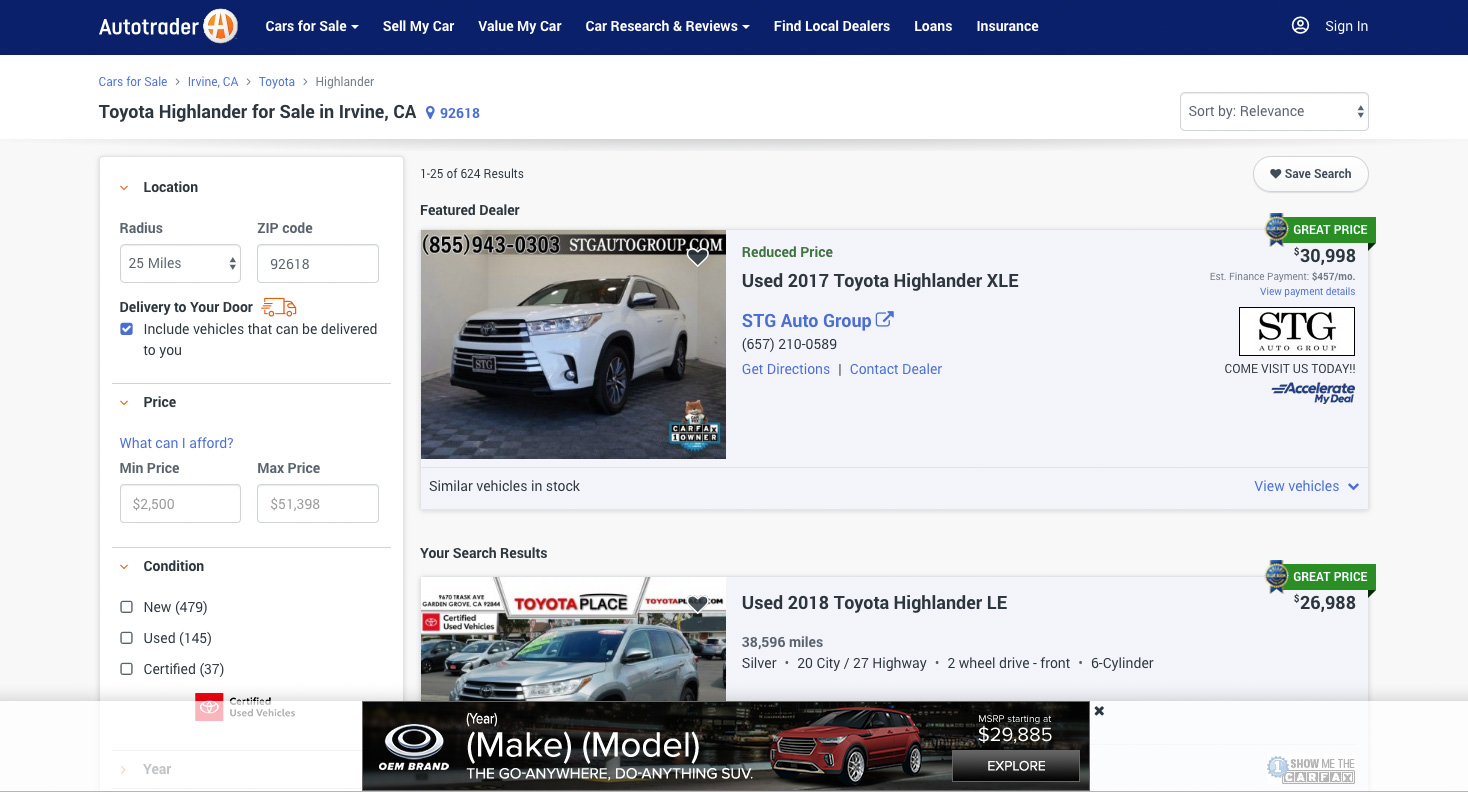Open Used 2018 Toyota Highlander LE listing title
The image size is (1468, 792).
point(874,603)
